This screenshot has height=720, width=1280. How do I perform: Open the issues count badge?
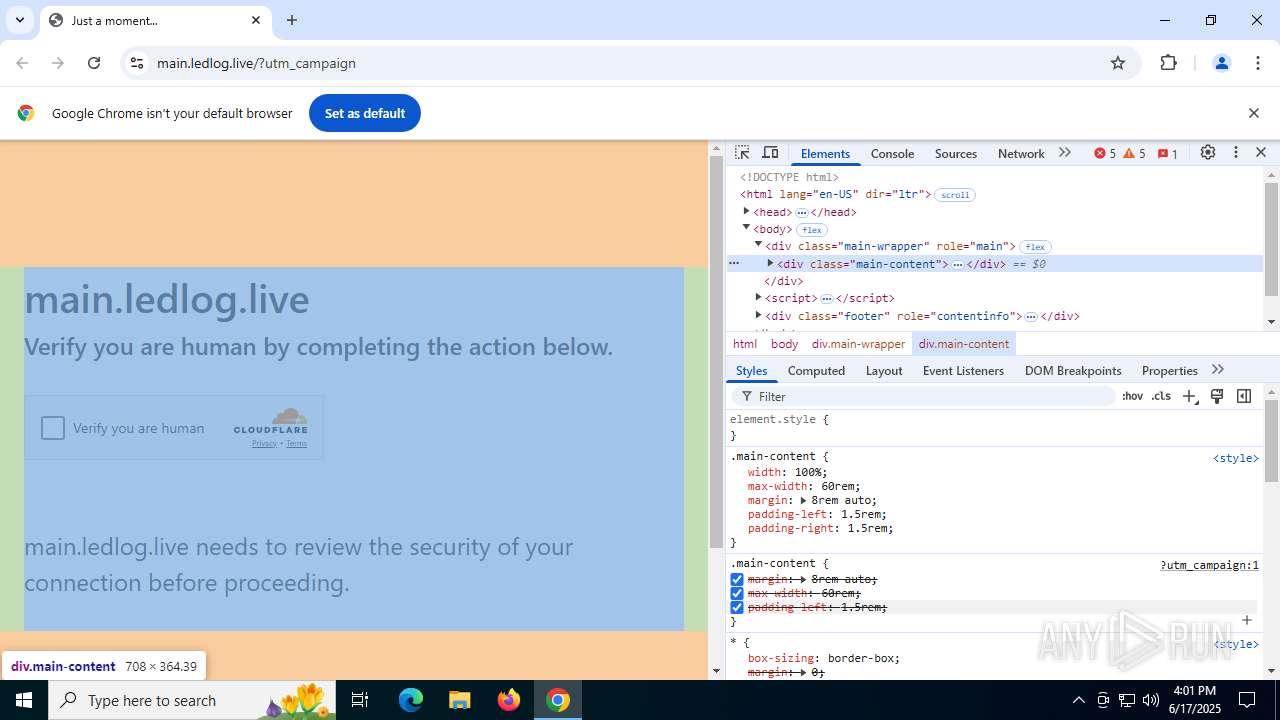(1168, 154)
